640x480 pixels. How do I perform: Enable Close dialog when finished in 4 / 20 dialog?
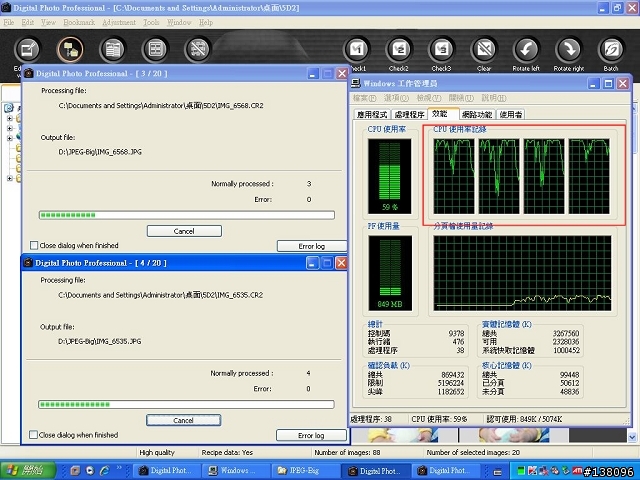click(x=33, y=435)
